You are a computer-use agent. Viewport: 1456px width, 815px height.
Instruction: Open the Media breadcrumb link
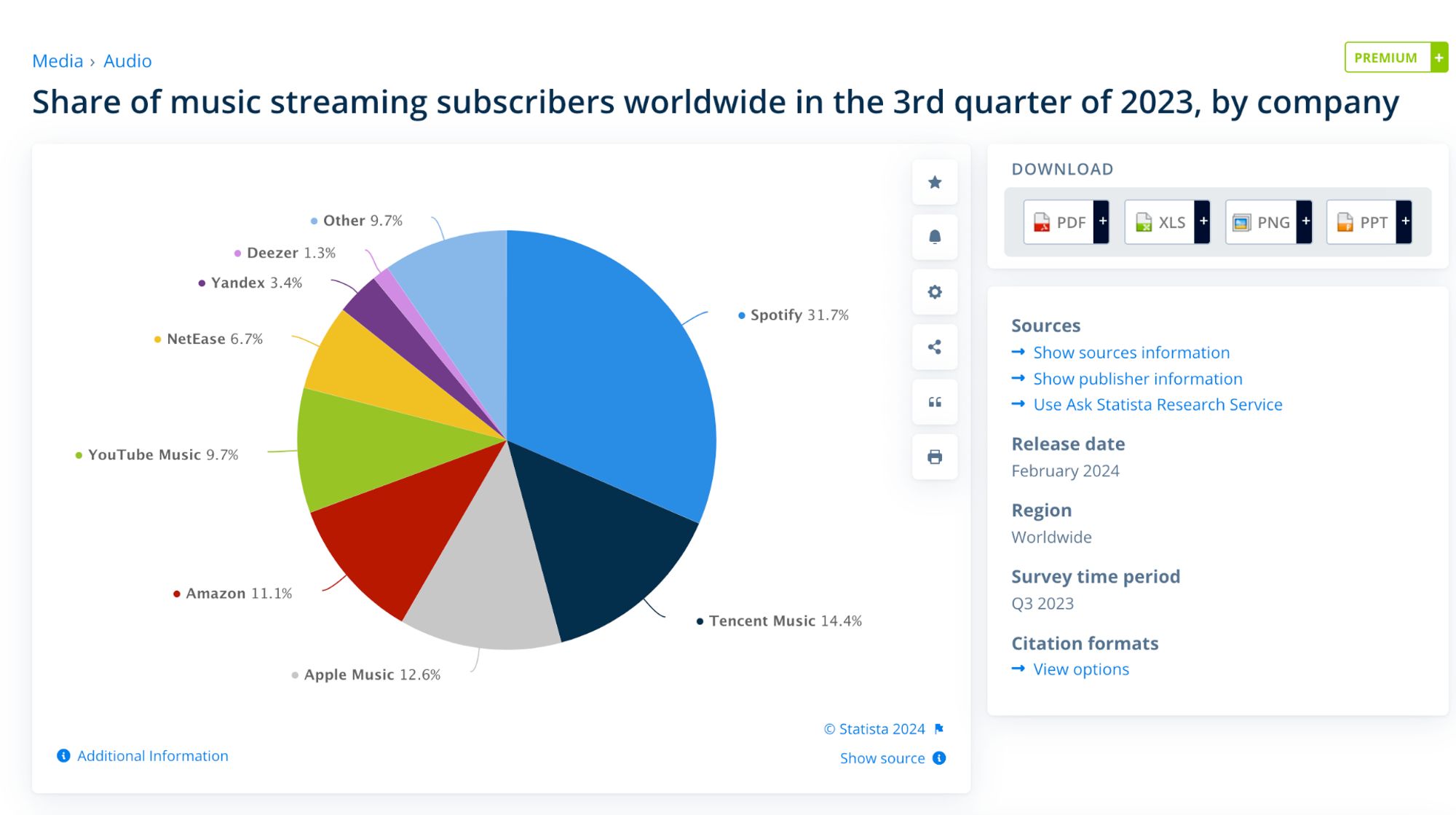pyautogui.click(x=58, y=61)
